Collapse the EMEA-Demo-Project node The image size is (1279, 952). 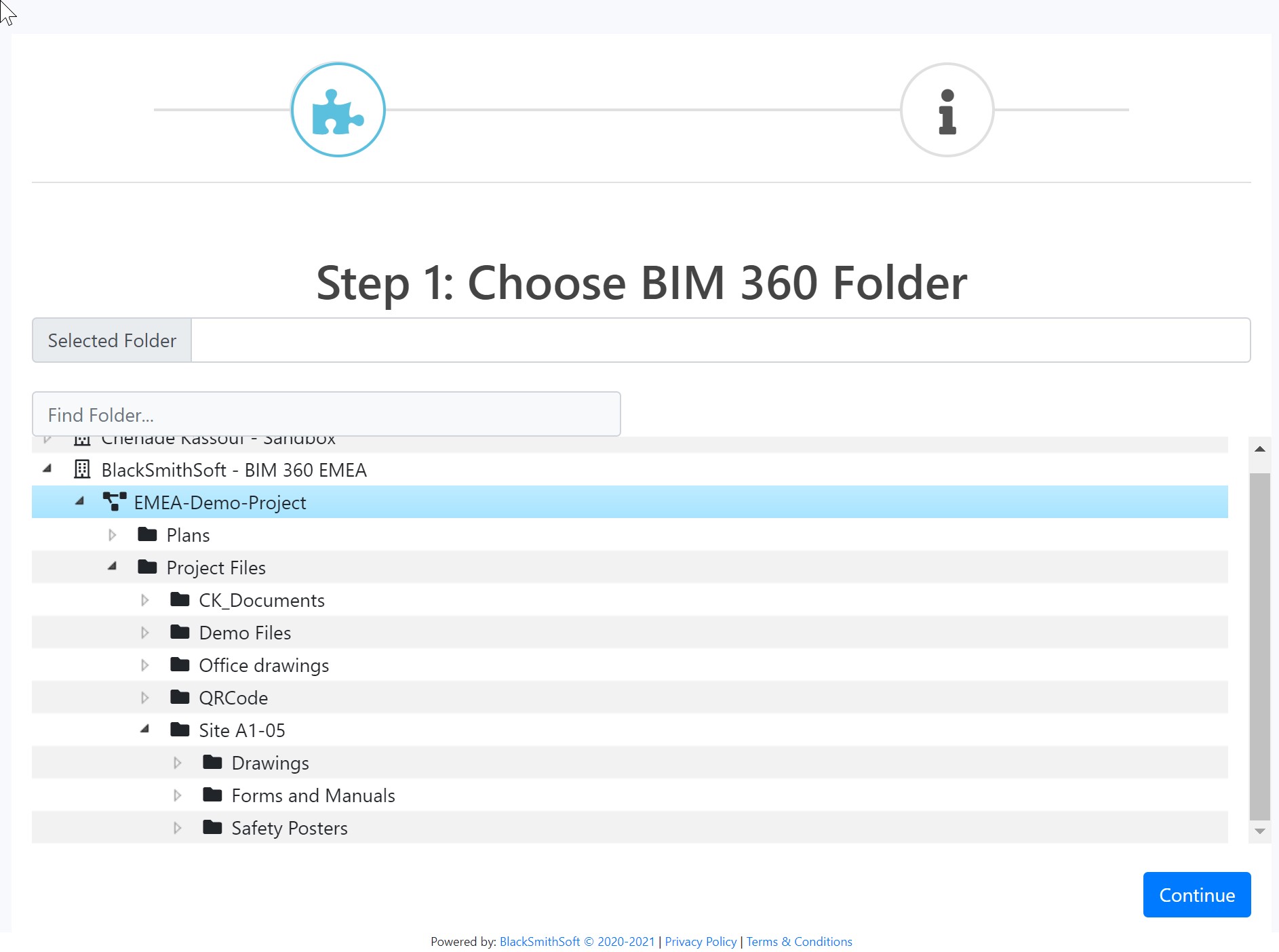click(x=80, y=501)
